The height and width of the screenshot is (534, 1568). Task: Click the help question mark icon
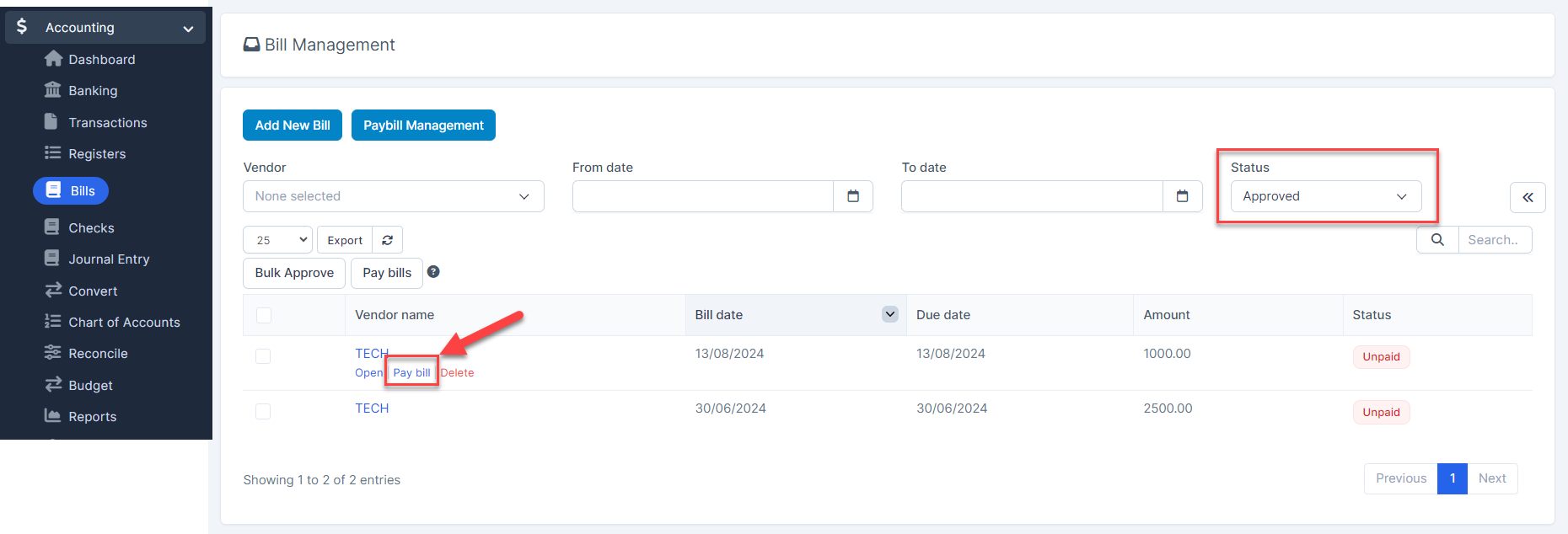(433, 272)
